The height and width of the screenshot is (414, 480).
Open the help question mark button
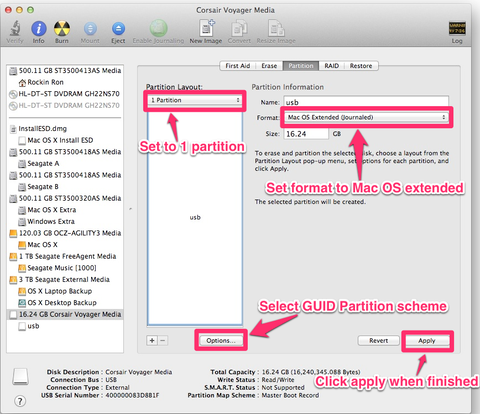click(20, 401)
